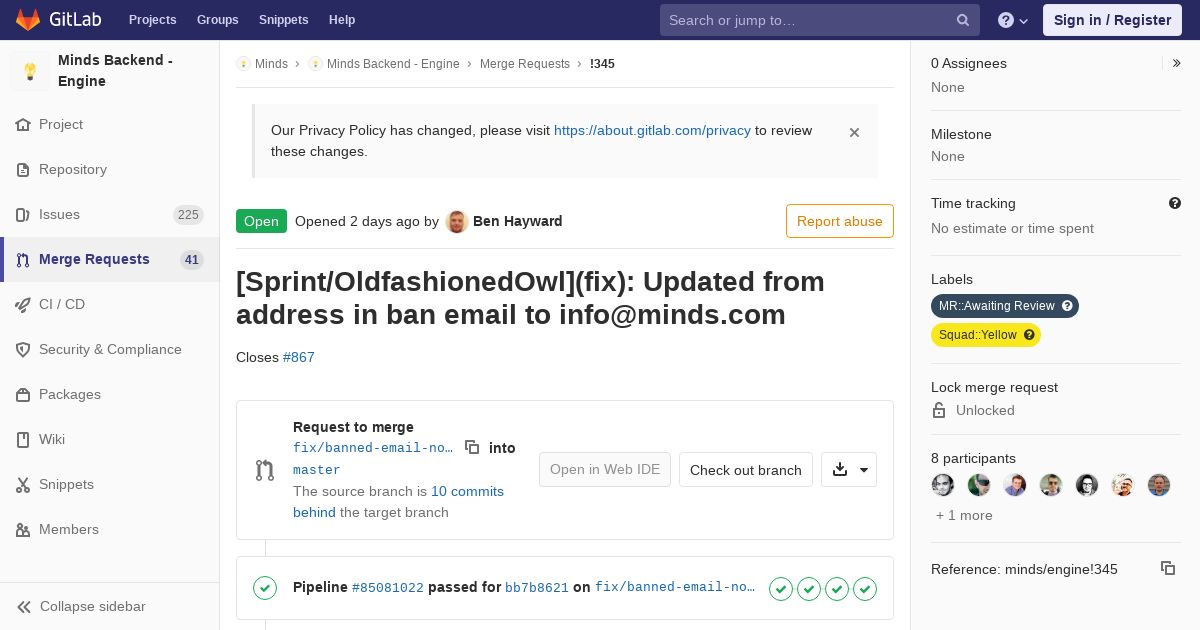Click the second pipeline stage check icon

[x=809, y=589]
